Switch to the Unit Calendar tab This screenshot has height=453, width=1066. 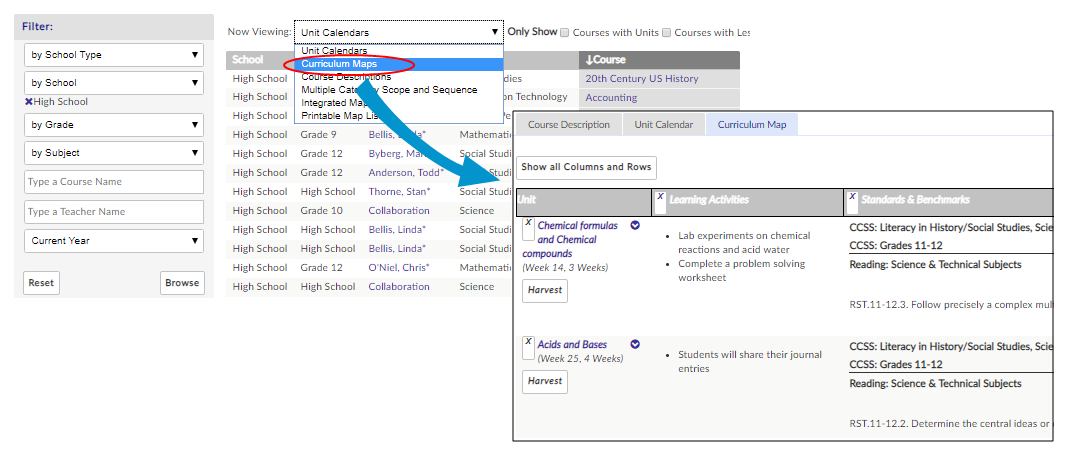[x=663, y=125]
